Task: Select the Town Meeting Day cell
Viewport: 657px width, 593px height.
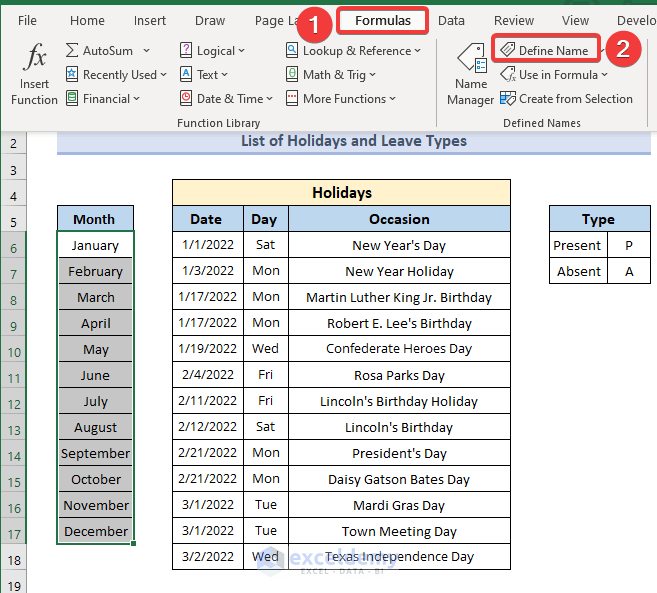Action: [399, 531]
